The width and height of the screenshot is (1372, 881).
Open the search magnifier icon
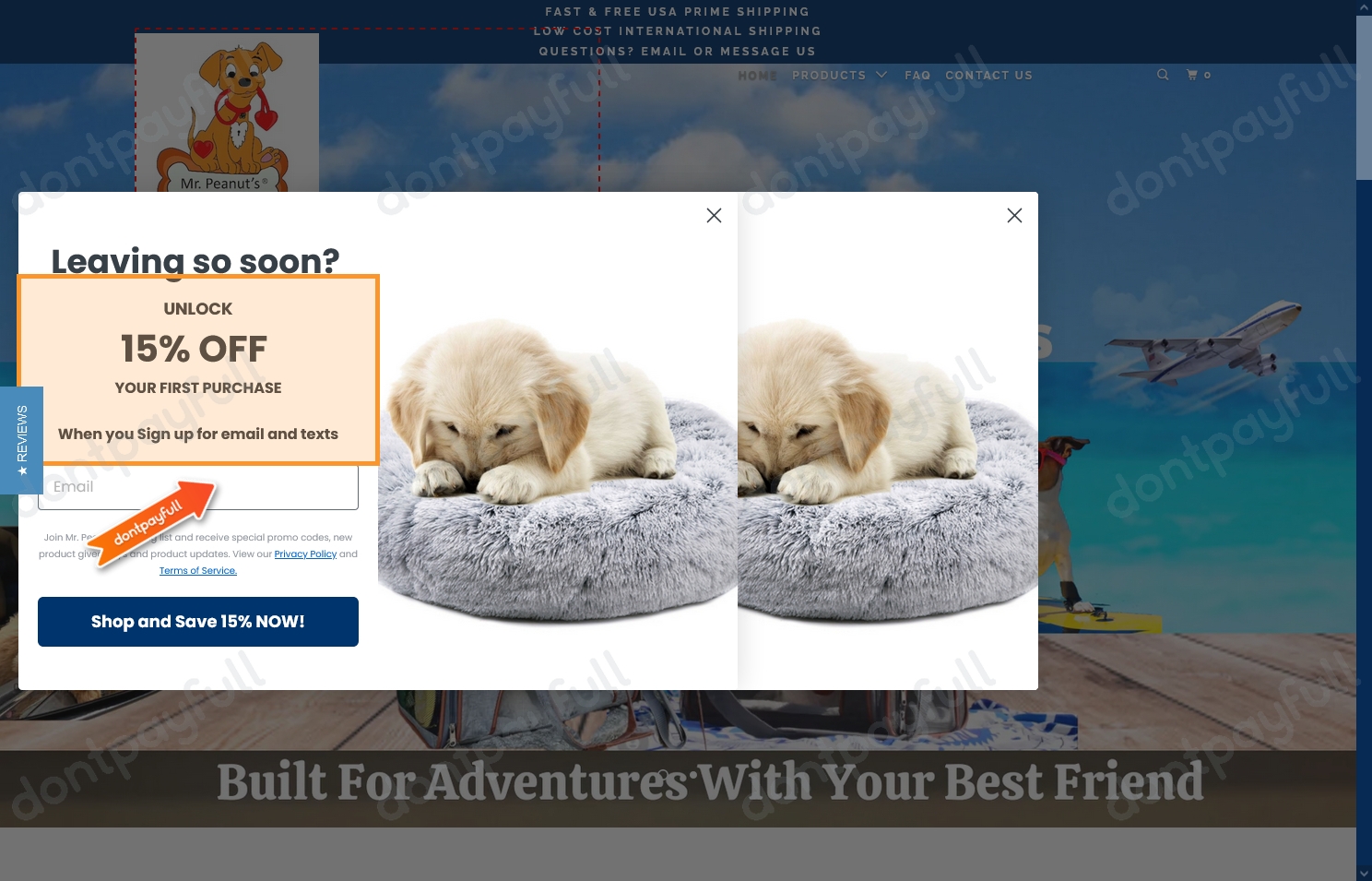pyautogui.click(x=1163, y=75)
